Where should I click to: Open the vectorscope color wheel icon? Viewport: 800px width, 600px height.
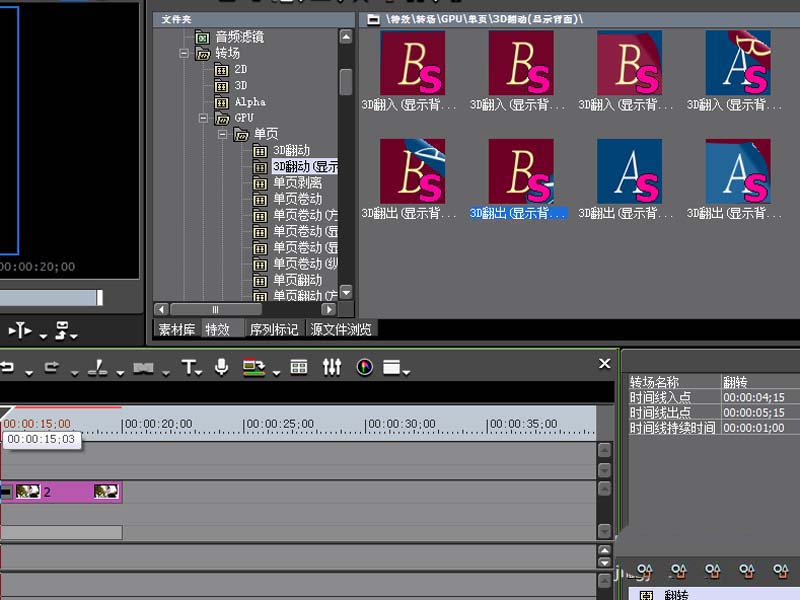click(364, 367)
